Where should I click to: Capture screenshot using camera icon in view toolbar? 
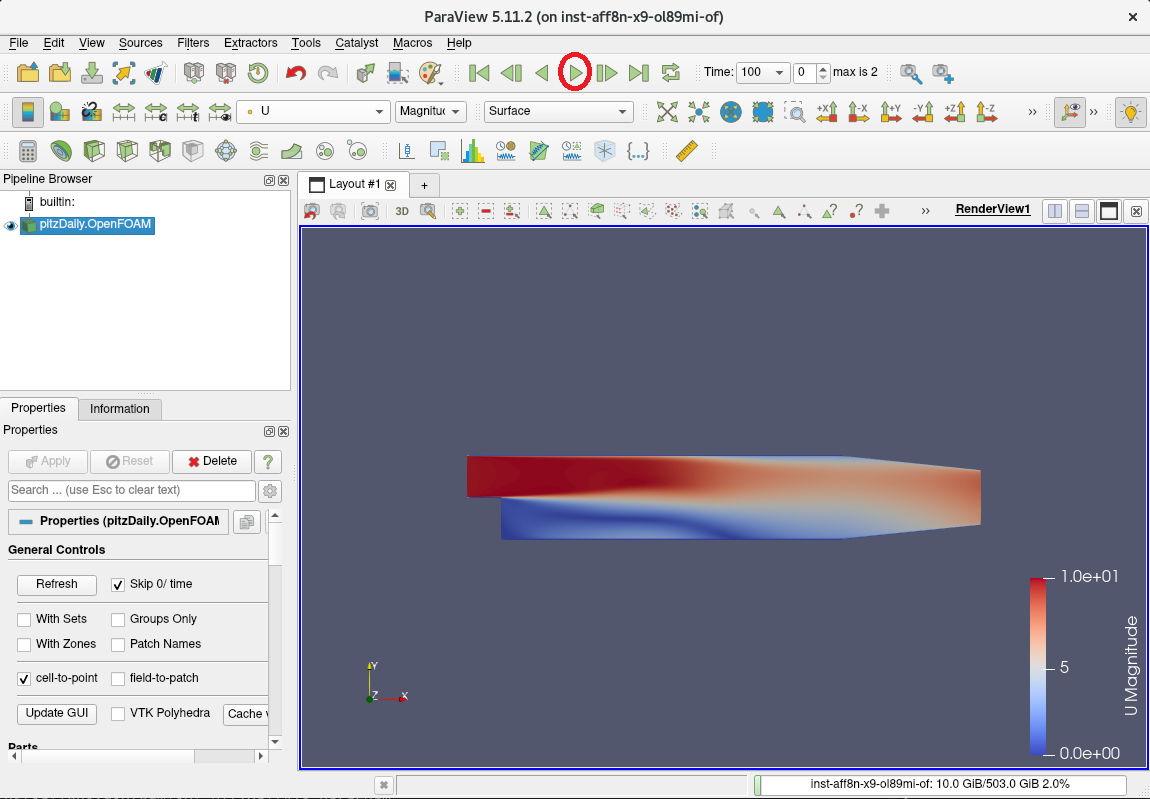(370, 211)
